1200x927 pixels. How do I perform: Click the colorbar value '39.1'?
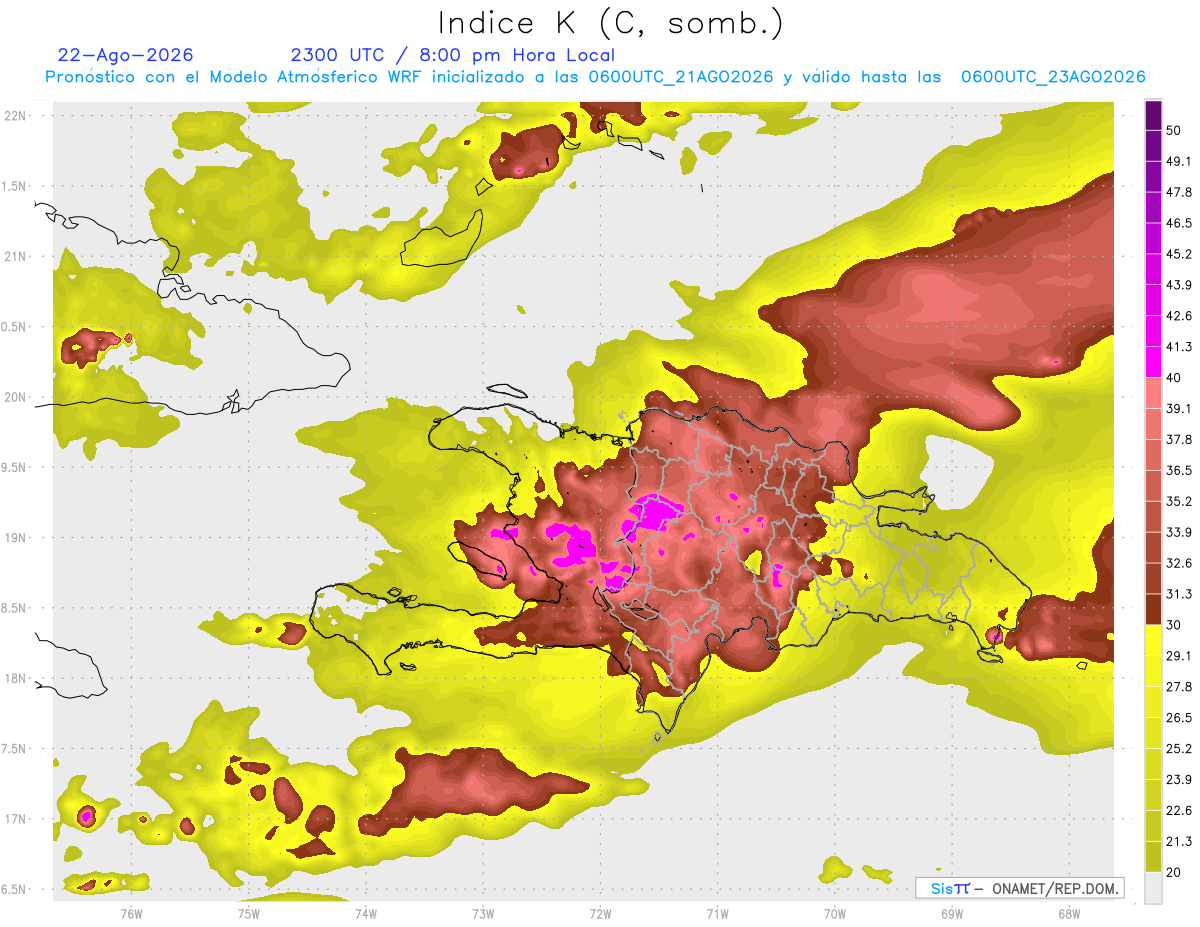(1178, 408)
